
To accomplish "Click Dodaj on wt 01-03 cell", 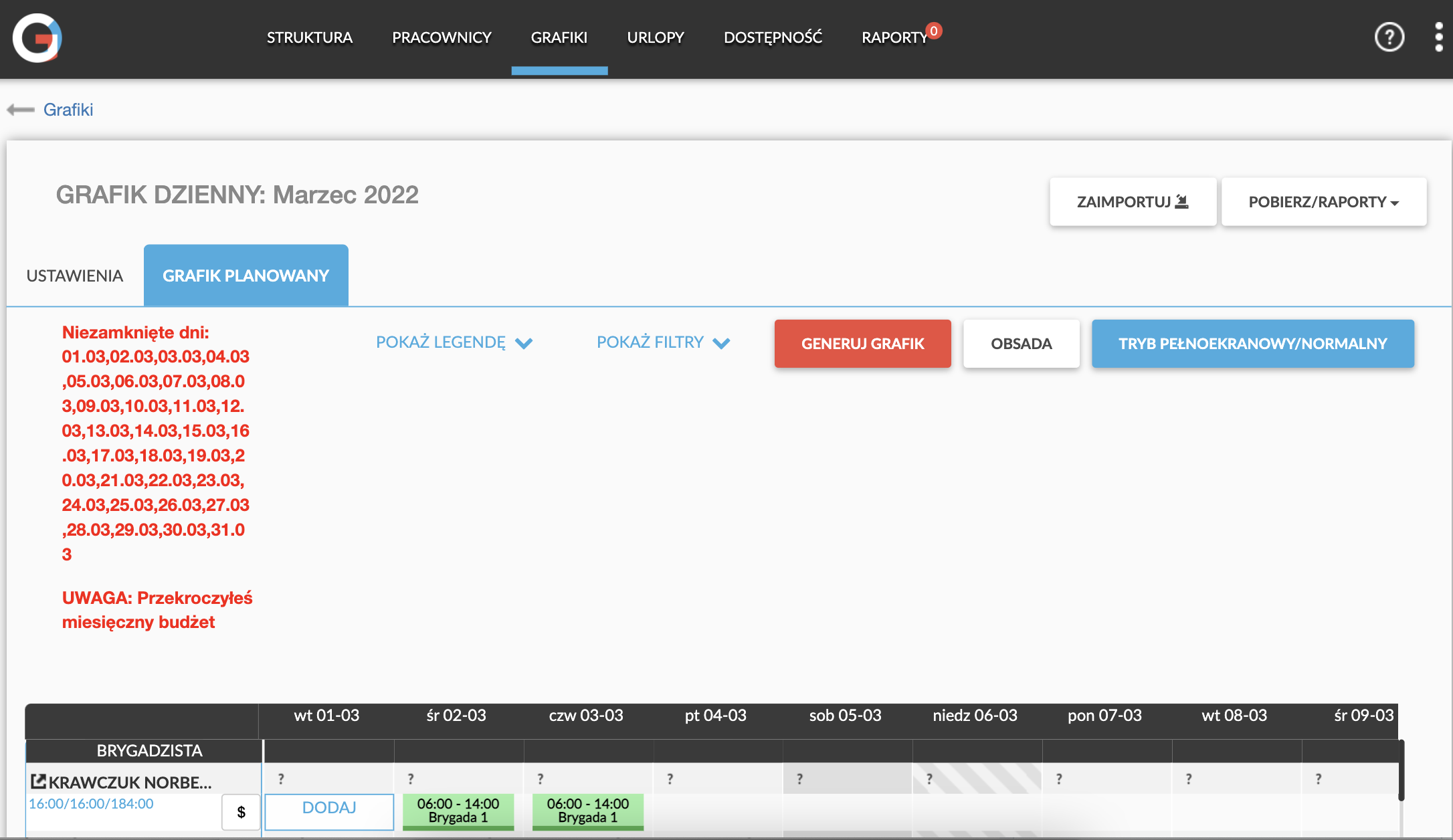I will 329,808.
